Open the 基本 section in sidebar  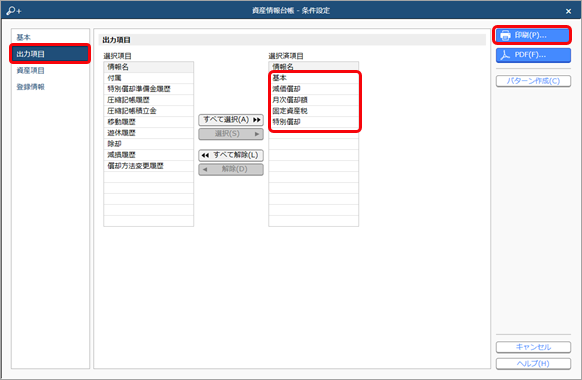pos(50,37)
